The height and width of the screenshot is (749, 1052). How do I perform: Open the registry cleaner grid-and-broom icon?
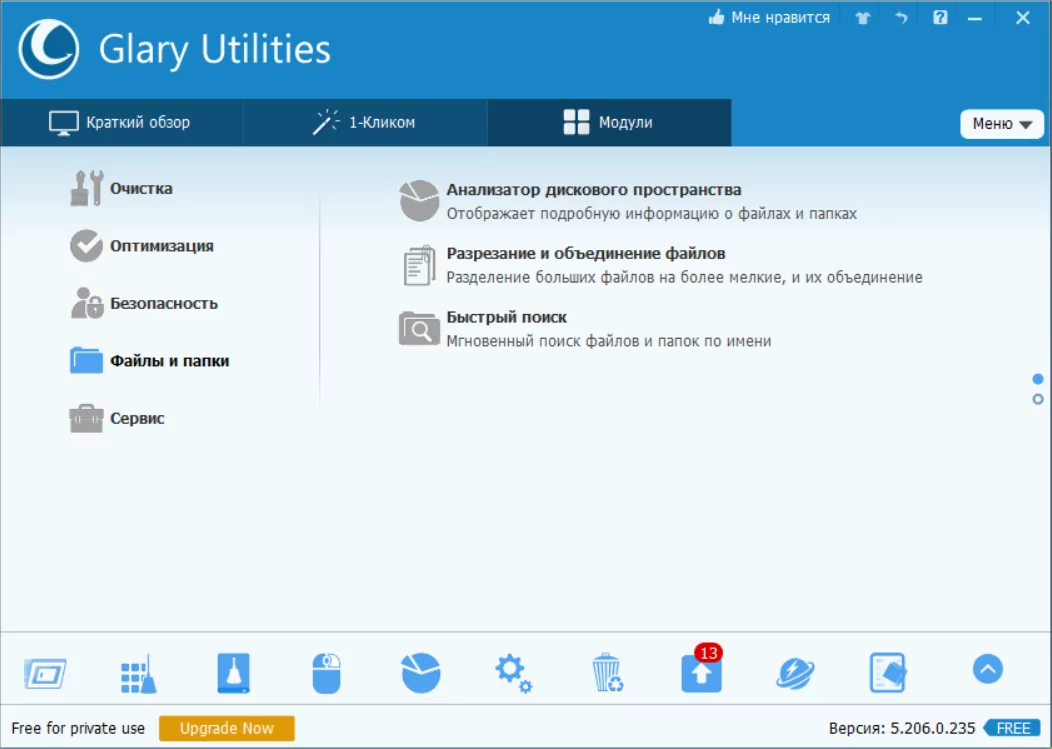(x=139, y=673)
